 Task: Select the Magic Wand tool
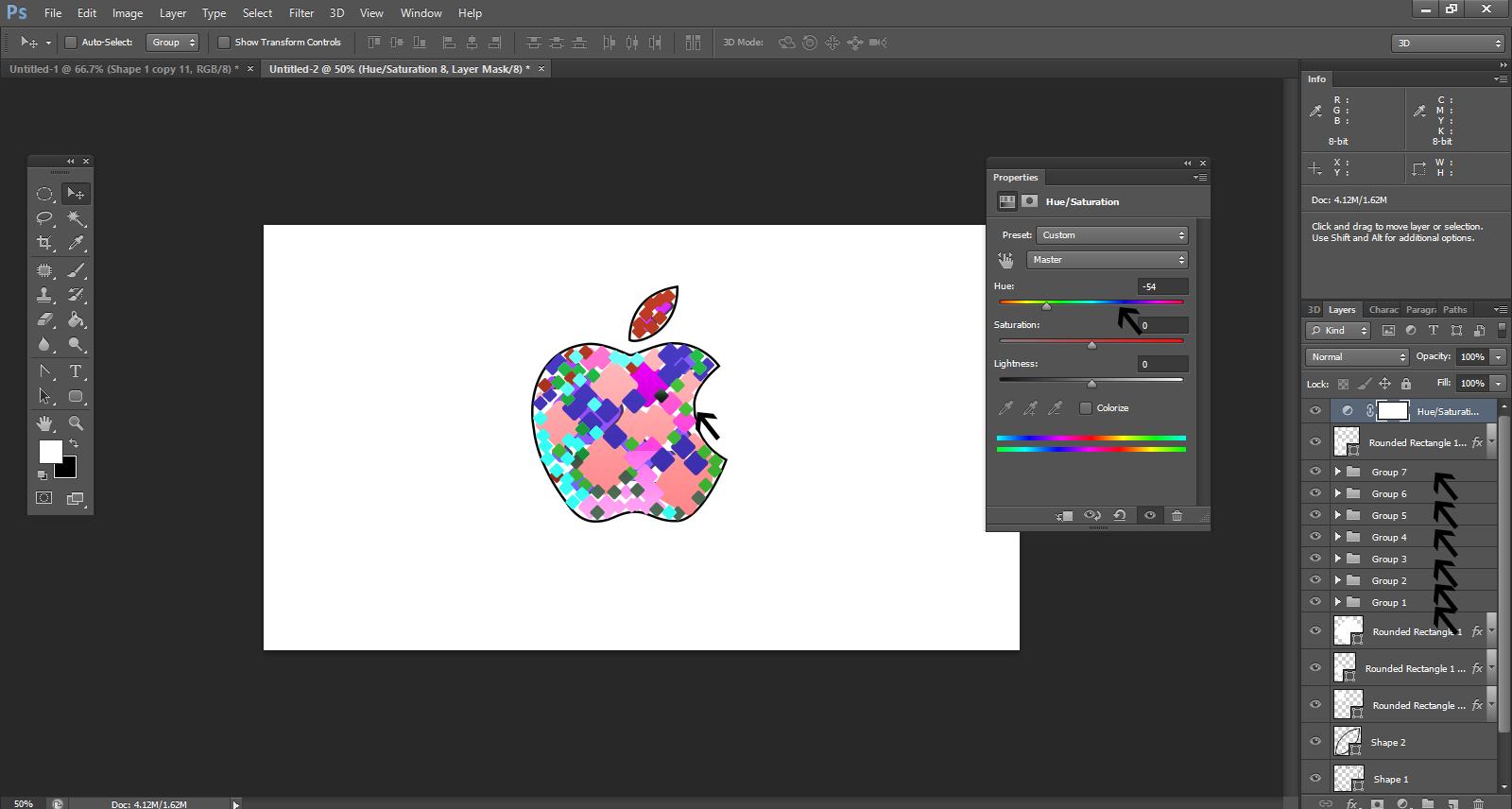(77, 218)
